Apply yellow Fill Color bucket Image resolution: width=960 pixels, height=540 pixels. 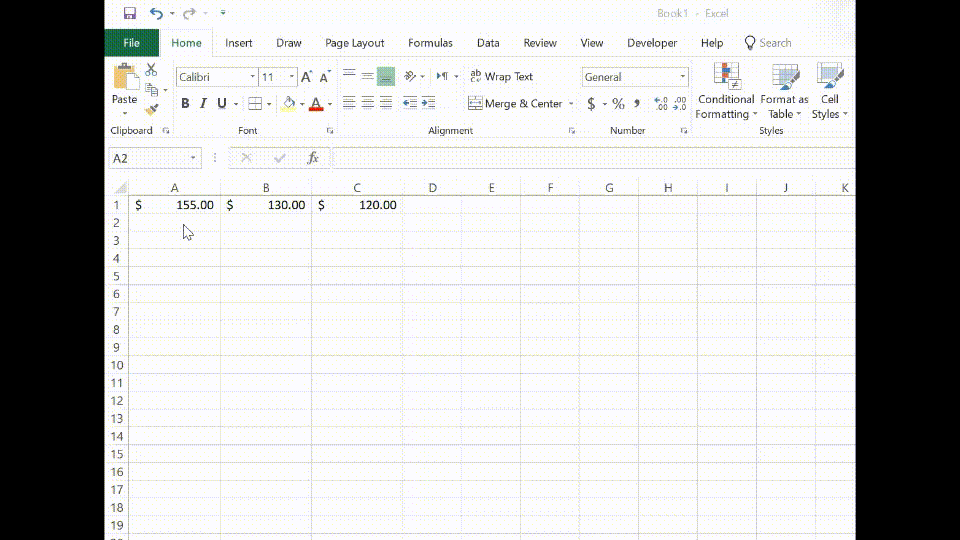[288, 103]
